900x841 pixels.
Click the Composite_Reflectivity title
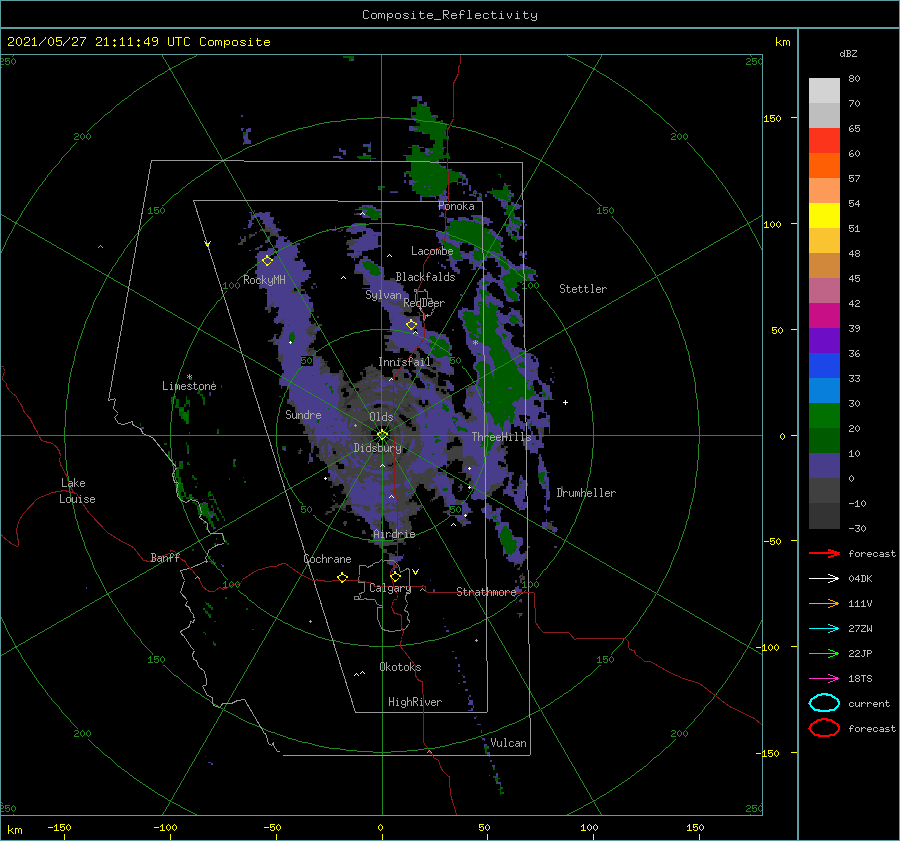(450, 15)
